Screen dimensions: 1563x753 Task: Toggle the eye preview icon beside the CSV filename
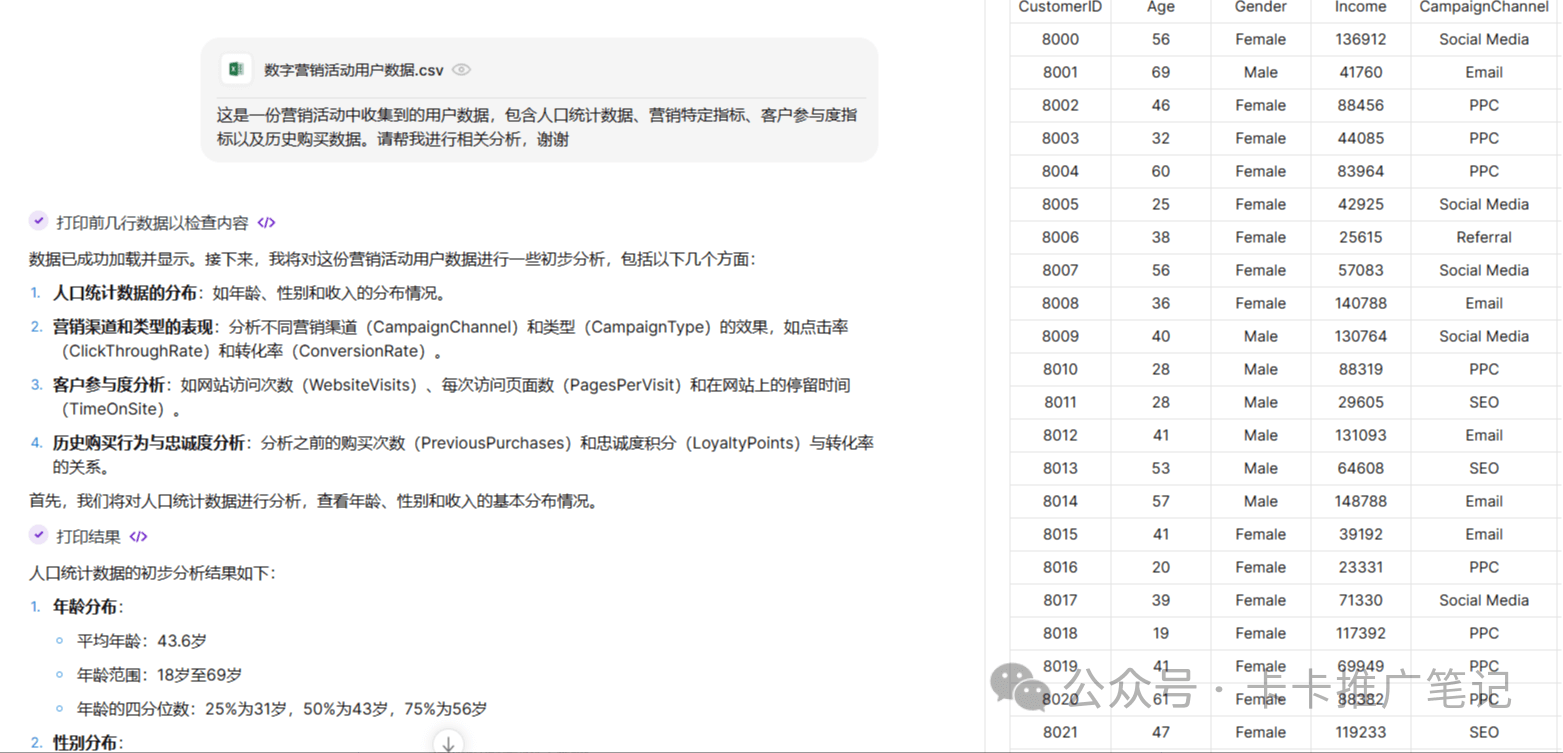(461, 70)
